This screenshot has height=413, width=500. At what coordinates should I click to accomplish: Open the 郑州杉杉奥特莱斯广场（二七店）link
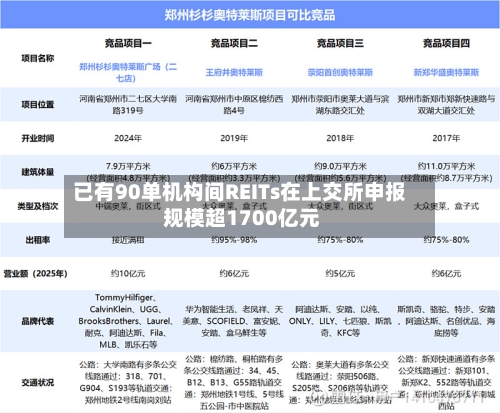(x=128, y=73)
